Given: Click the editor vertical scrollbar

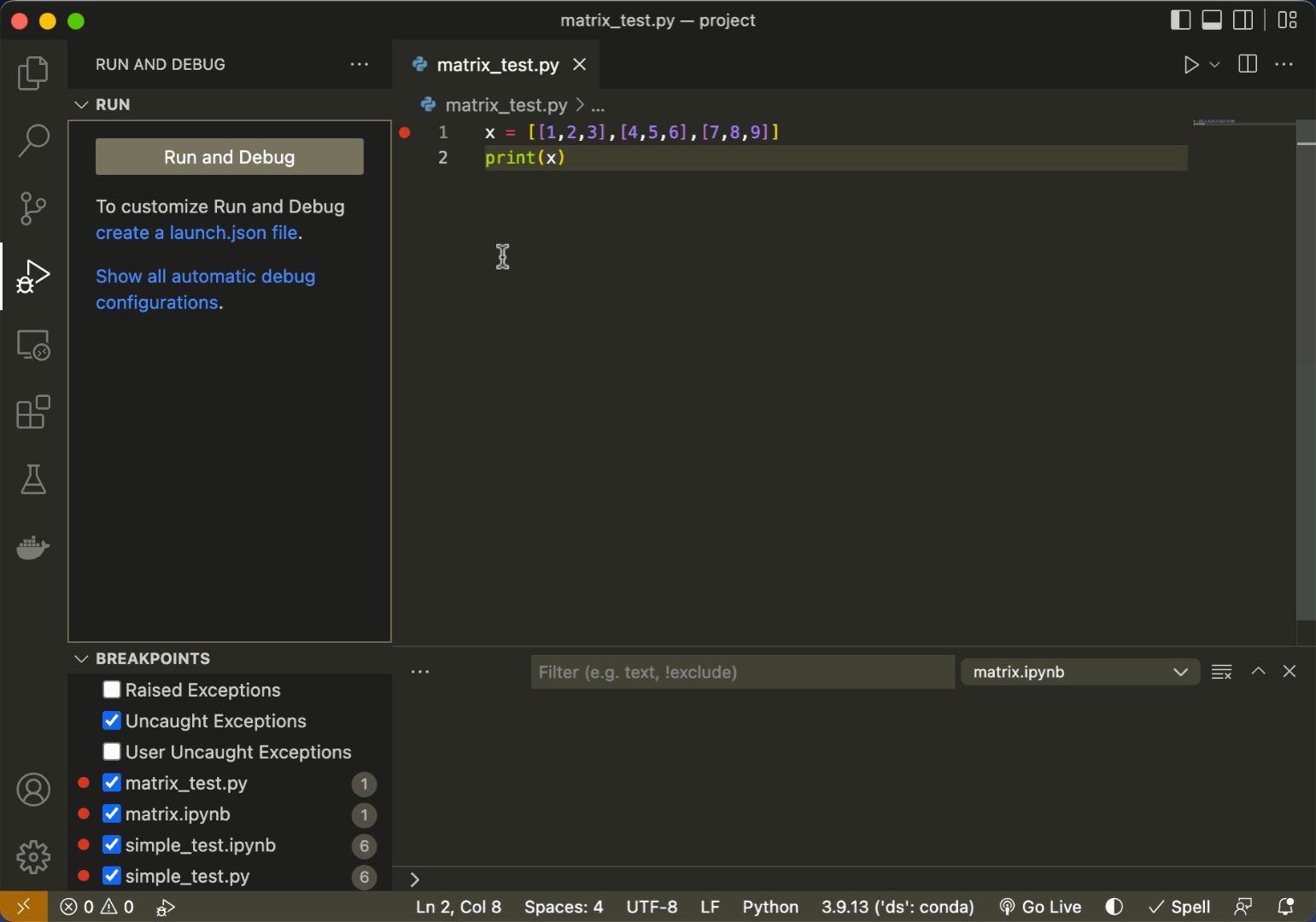Looking at the screenshot, I should pyautogui.click(x=1306, y=370).
